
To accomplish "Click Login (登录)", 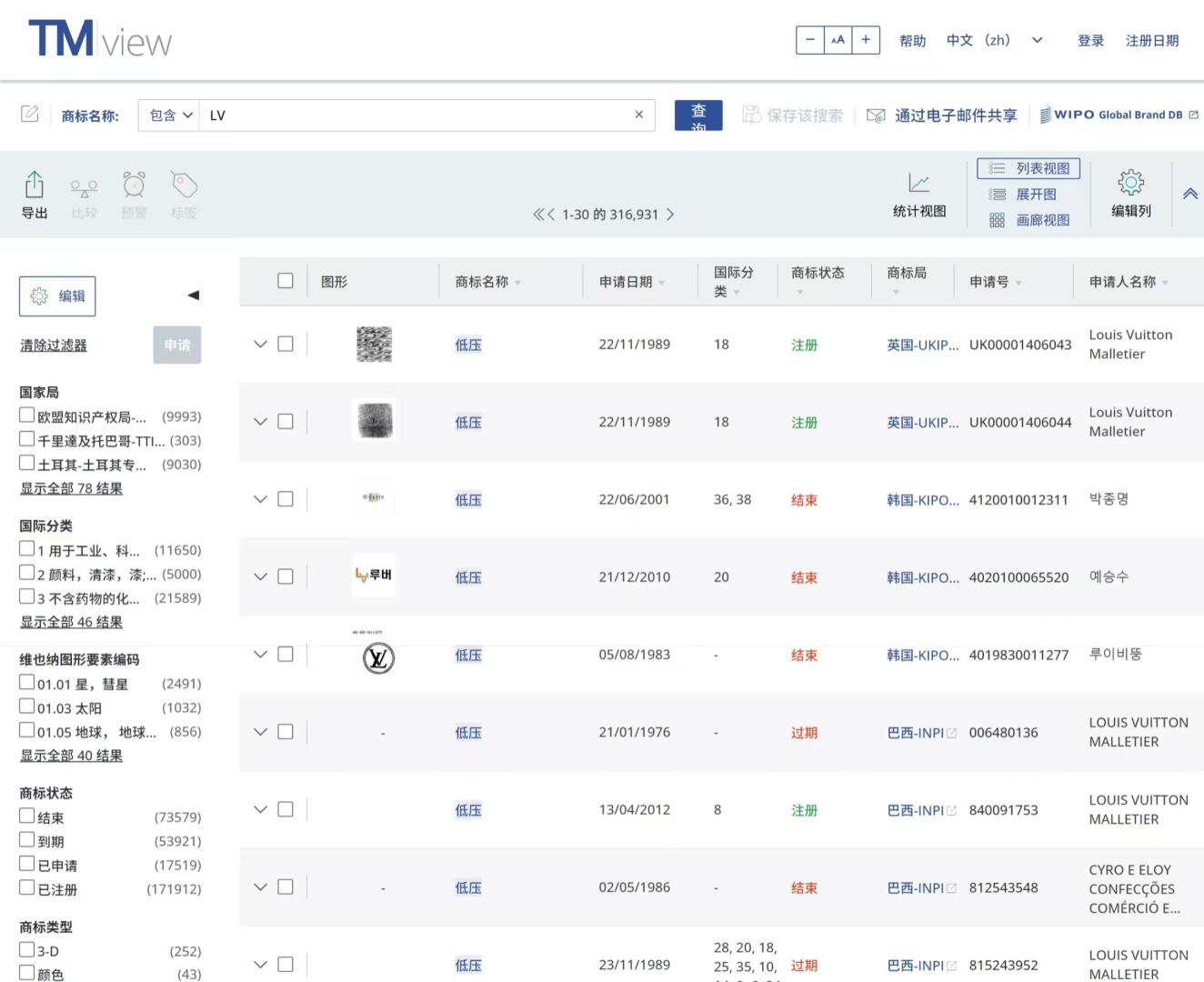I will [1090, 40].
